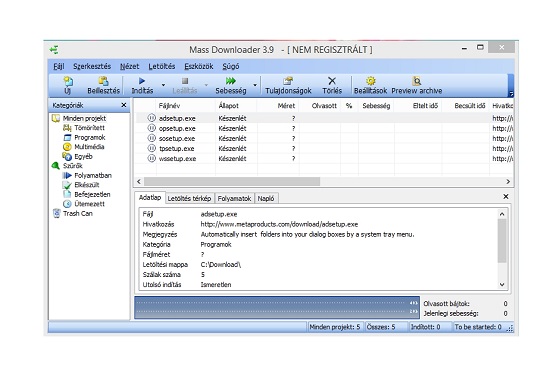This screenshot has height=384, width=550.
Task: Click the Törlés delete icon
Action: coord(332,81)
